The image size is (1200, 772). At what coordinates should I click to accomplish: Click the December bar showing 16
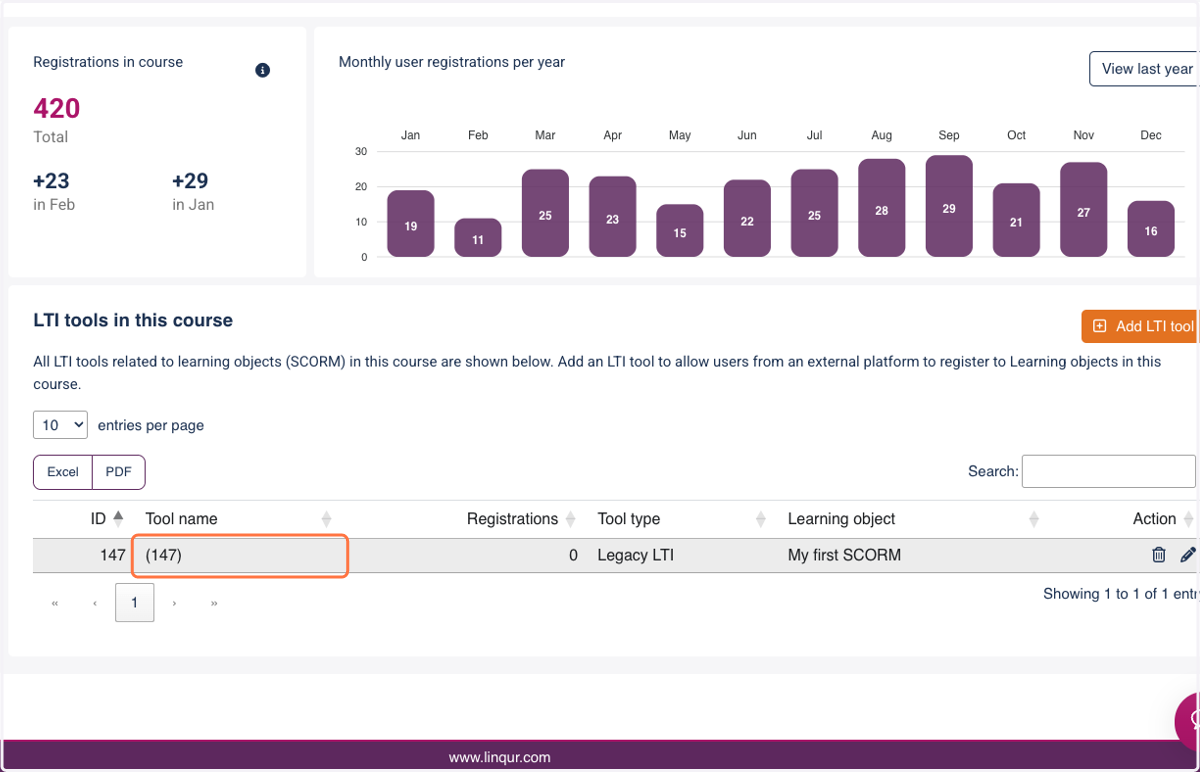(1151, 229)
